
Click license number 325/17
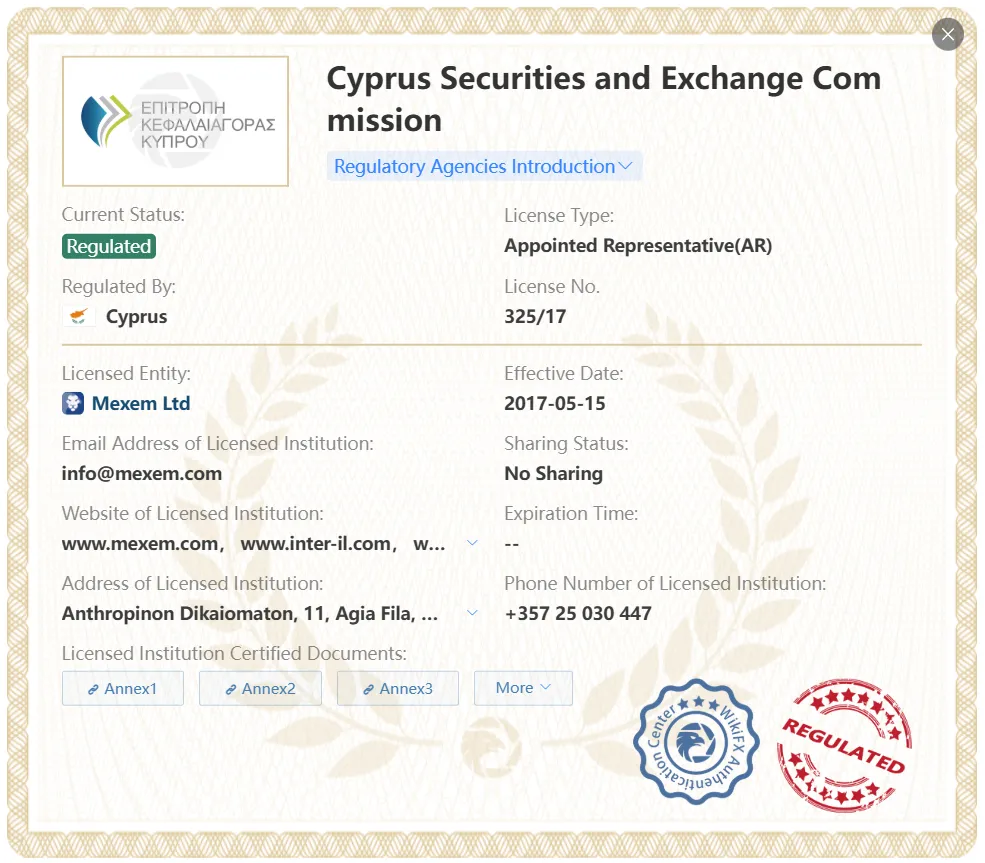click(x=535, y=317)
